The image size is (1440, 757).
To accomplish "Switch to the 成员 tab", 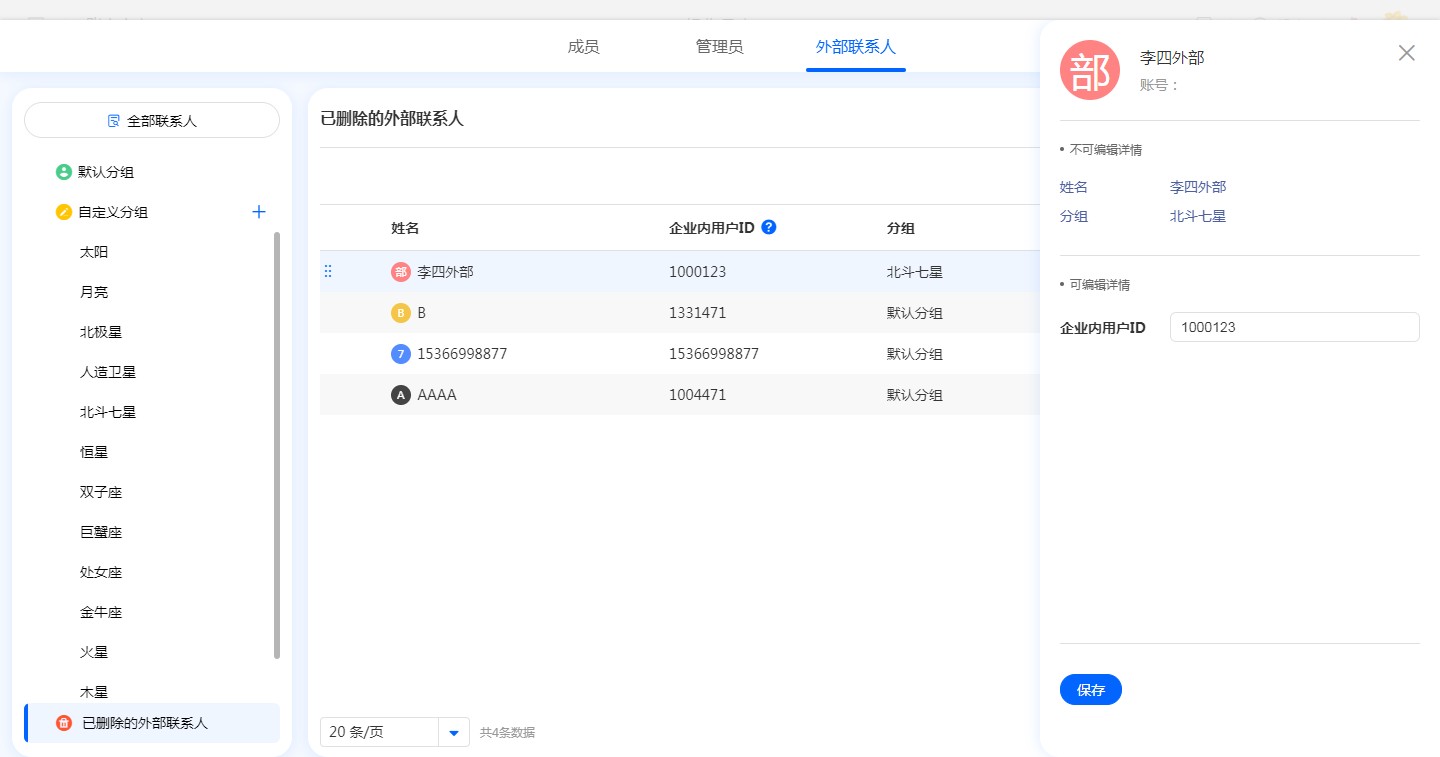I will pyautogui.click(x=583, y=46).
